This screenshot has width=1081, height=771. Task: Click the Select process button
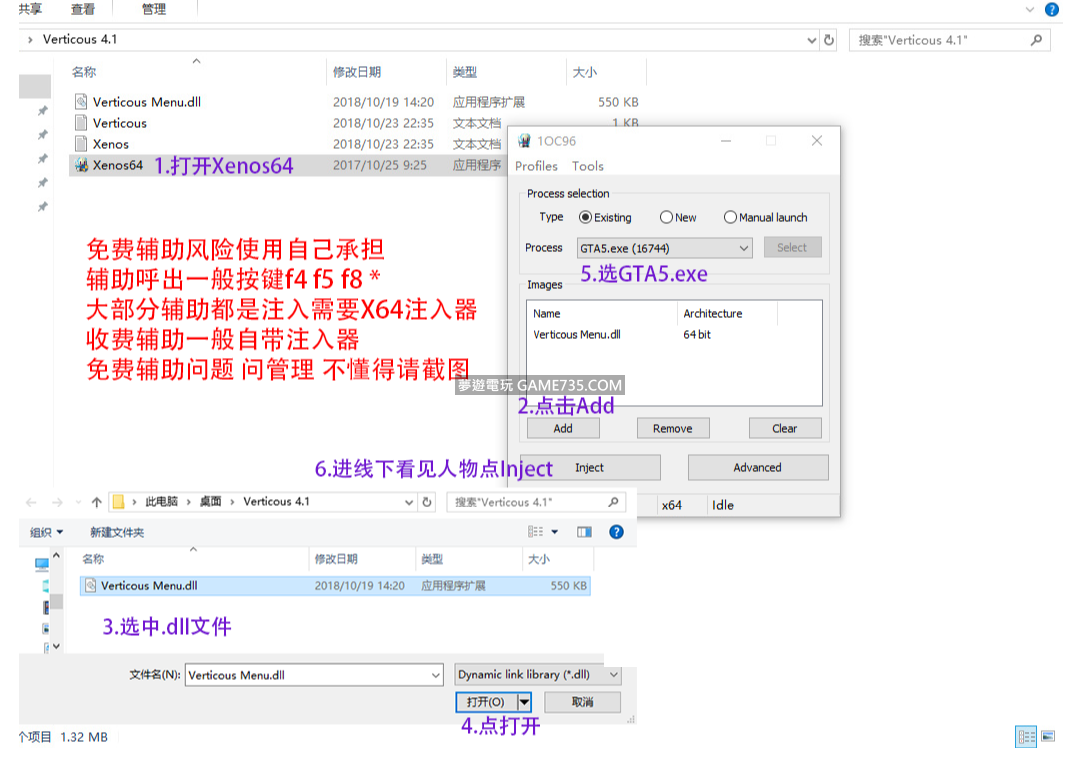coord(792,248)
